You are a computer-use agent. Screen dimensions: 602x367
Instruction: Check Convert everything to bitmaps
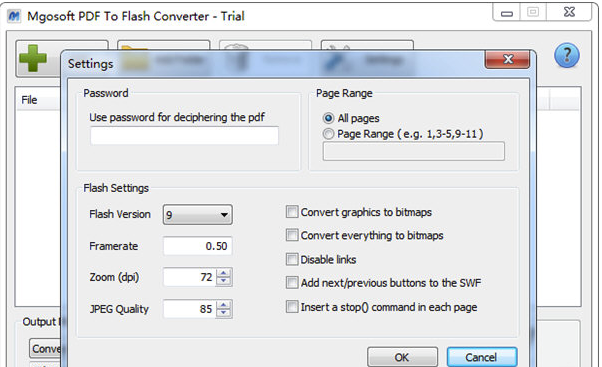tap(292, 235)
